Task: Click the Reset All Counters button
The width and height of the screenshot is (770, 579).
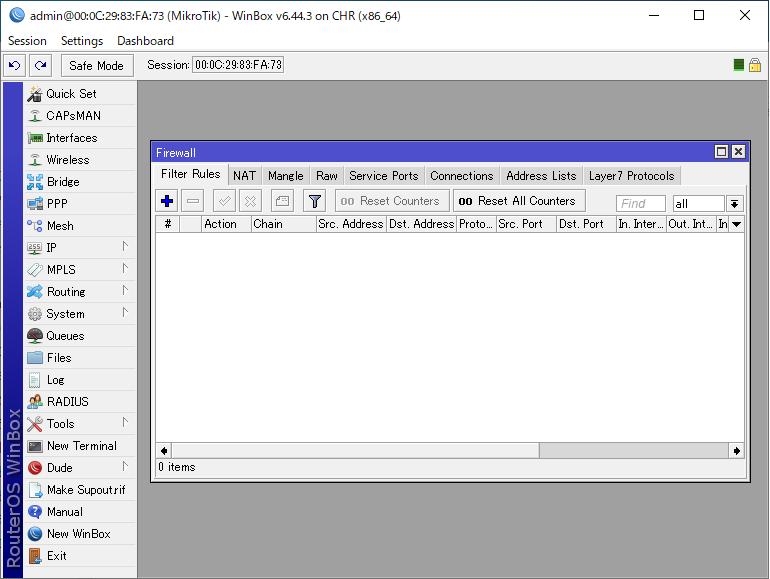Action: tap(519, 201)
